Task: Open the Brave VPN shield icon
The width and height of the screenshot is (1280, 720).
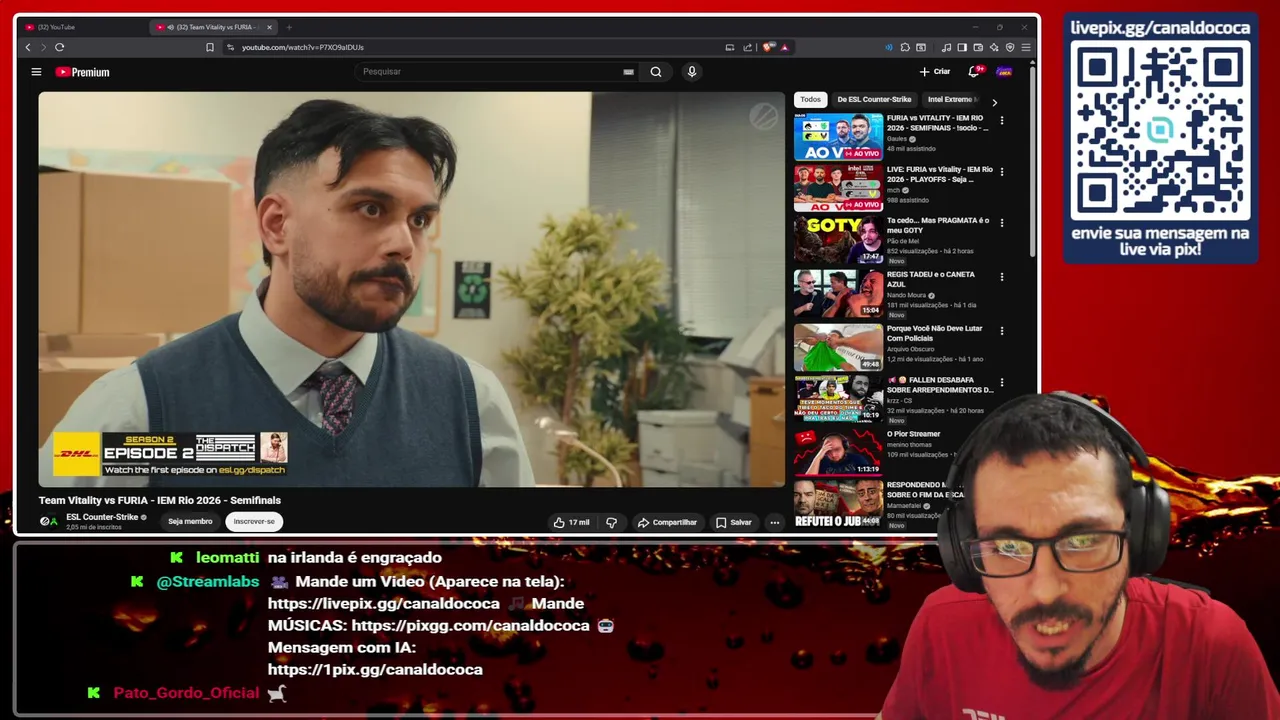Action: point(1010,47)
